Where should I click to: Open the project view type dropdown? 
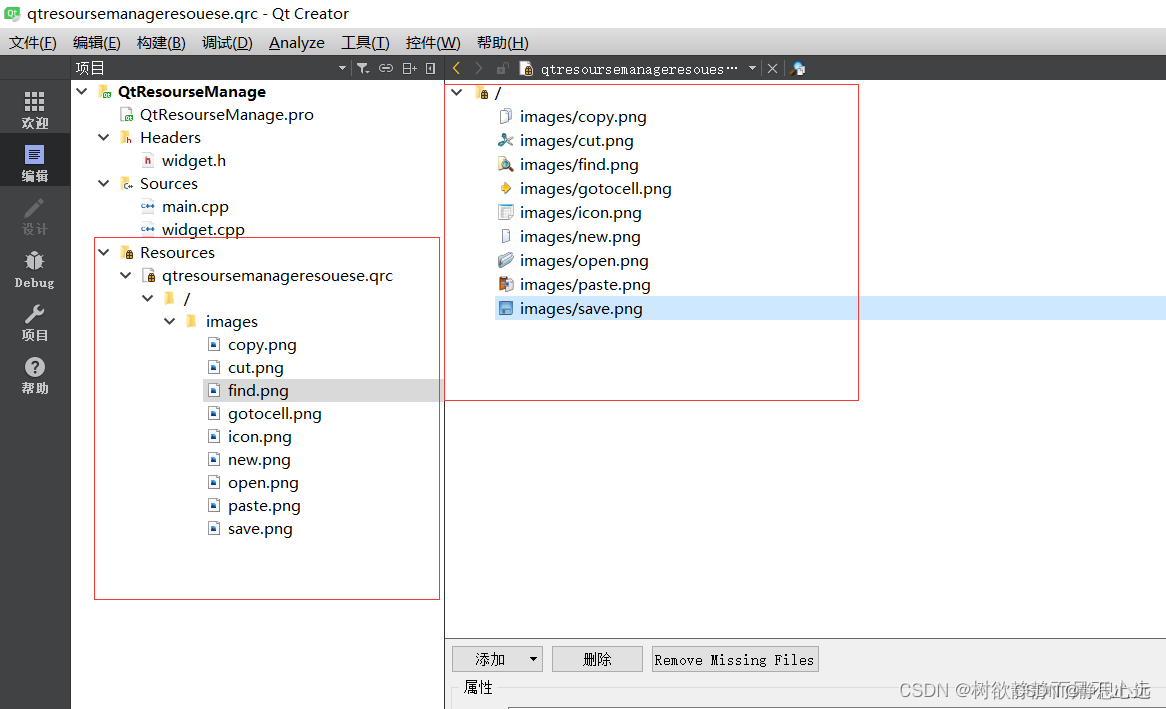click(x=343, y=68)
